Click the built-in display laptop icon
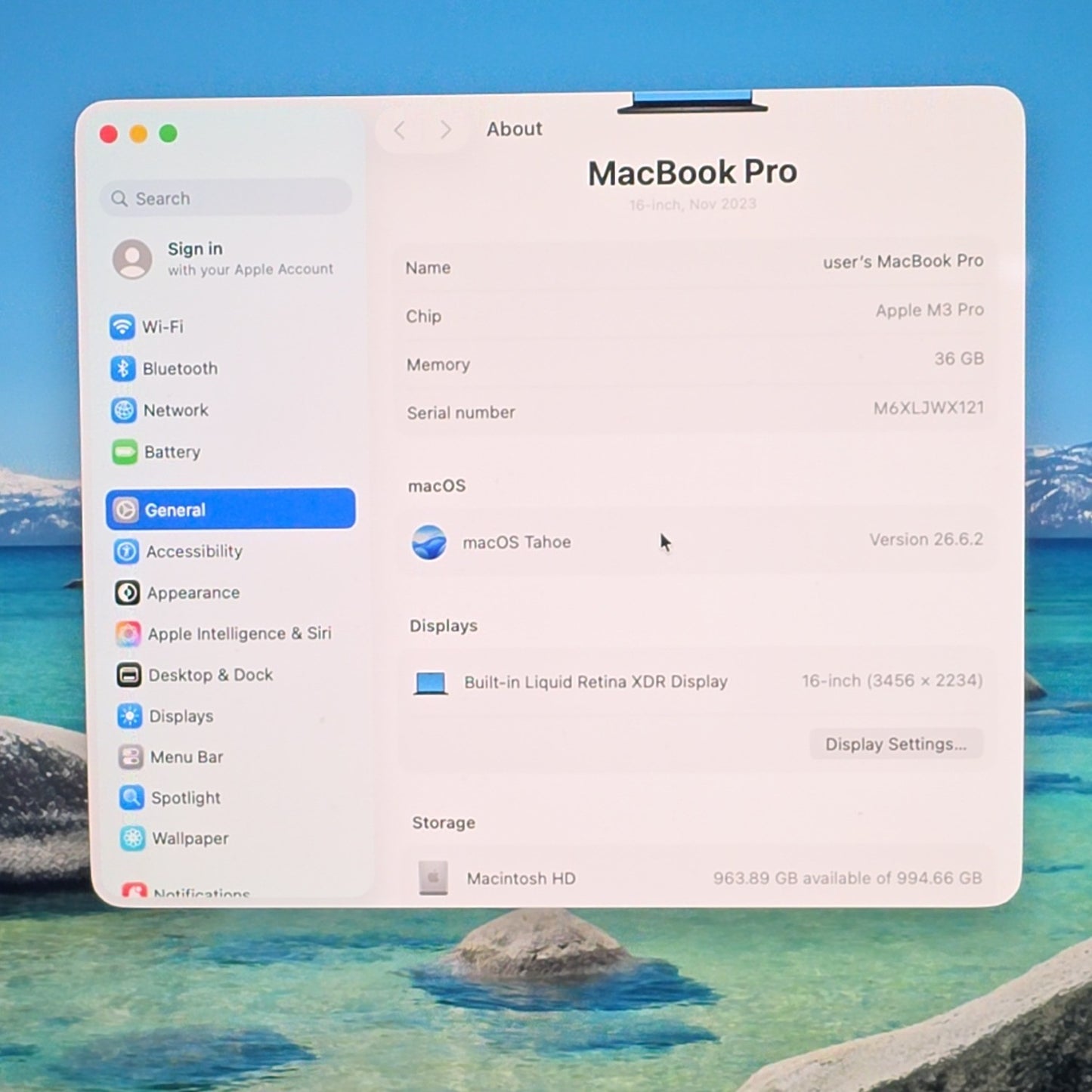 431,683
